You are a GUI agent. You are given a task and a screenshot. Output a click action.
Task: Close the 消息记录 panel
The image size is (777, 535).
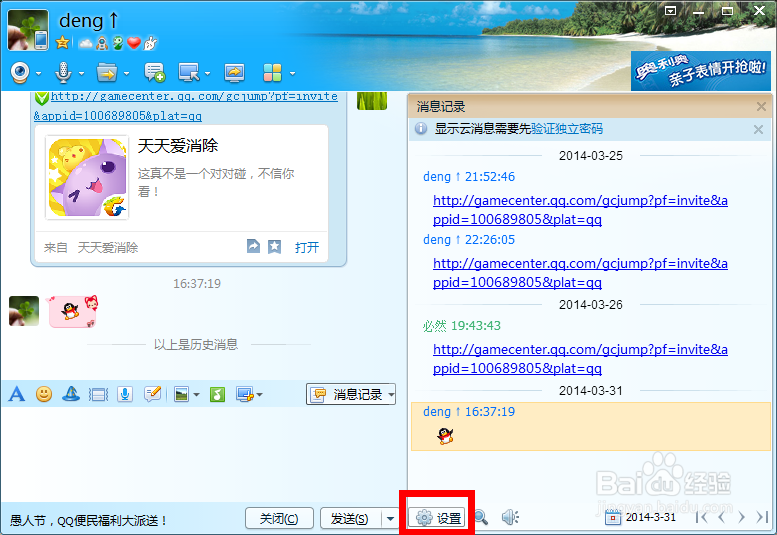click(761, 106)
